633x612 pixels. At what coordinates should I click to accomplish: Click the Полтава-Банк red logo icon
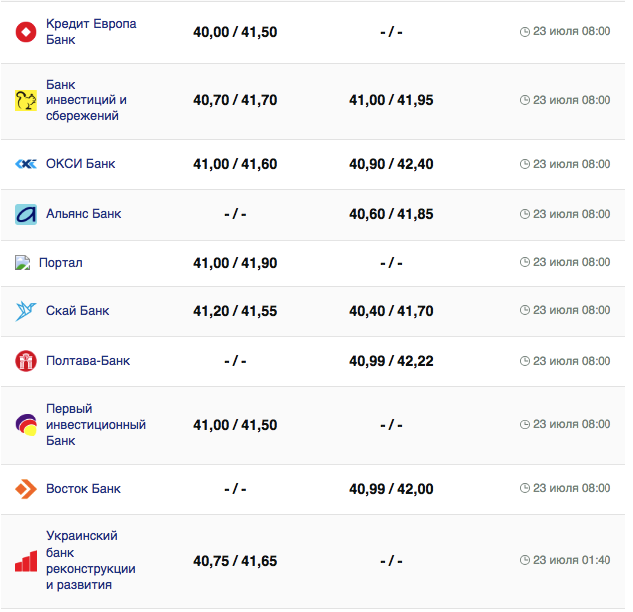[x=26, y=361]
